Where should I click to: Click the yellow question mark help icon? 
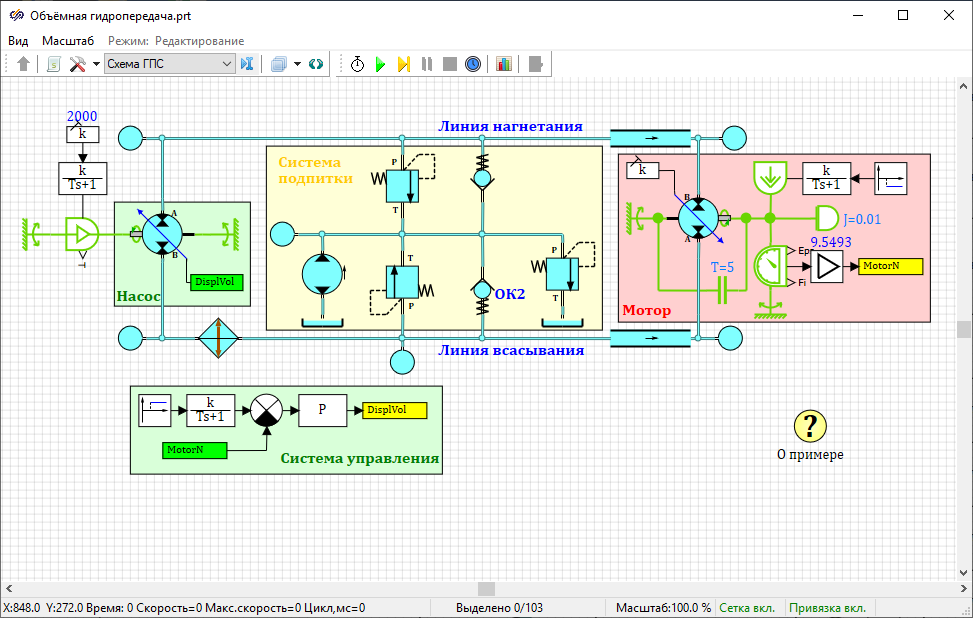point(810,426)
